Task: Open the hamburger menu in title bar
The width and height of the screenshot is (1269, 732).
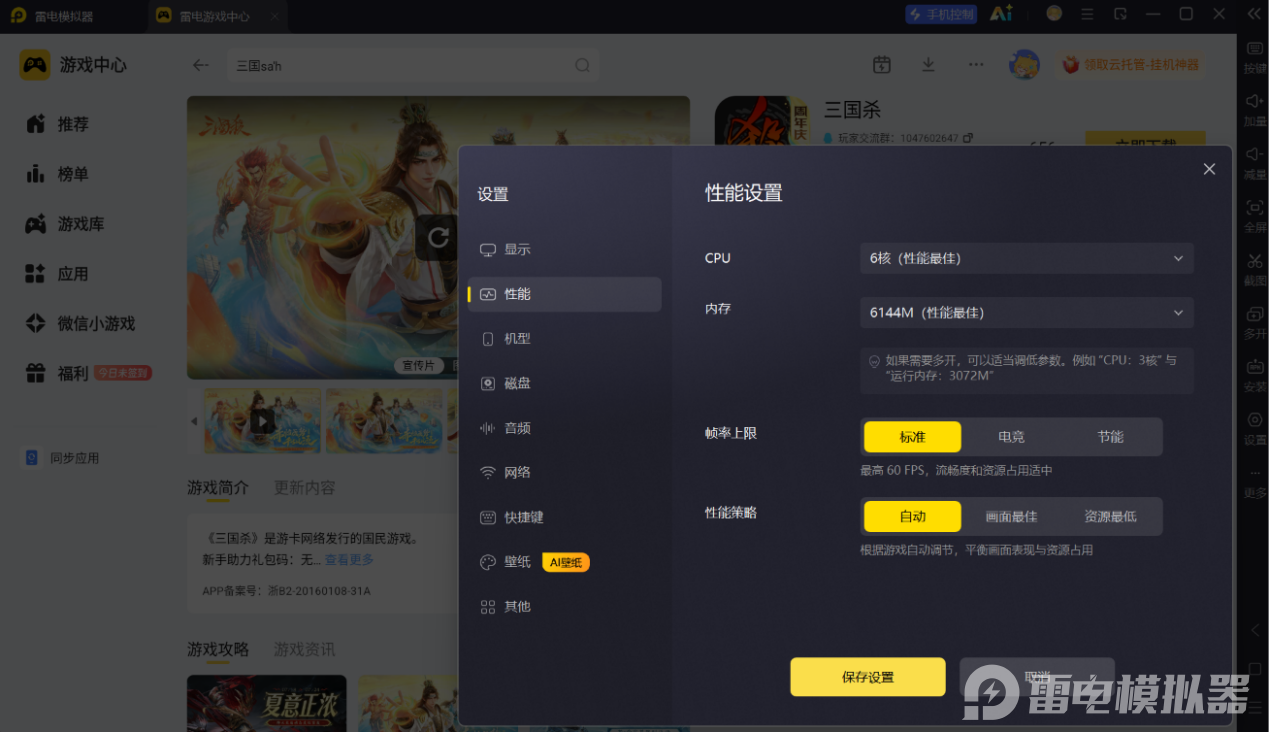Action: [1087, 14]
